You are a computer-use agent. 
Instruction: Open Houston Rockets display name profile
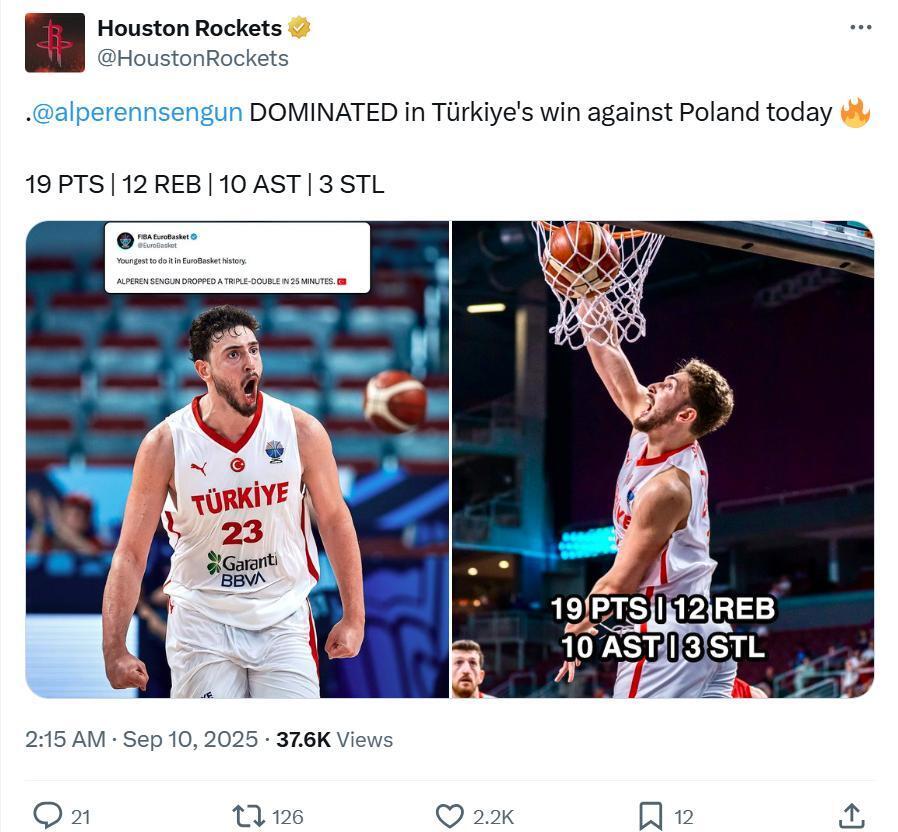click(x=190, y=28)
